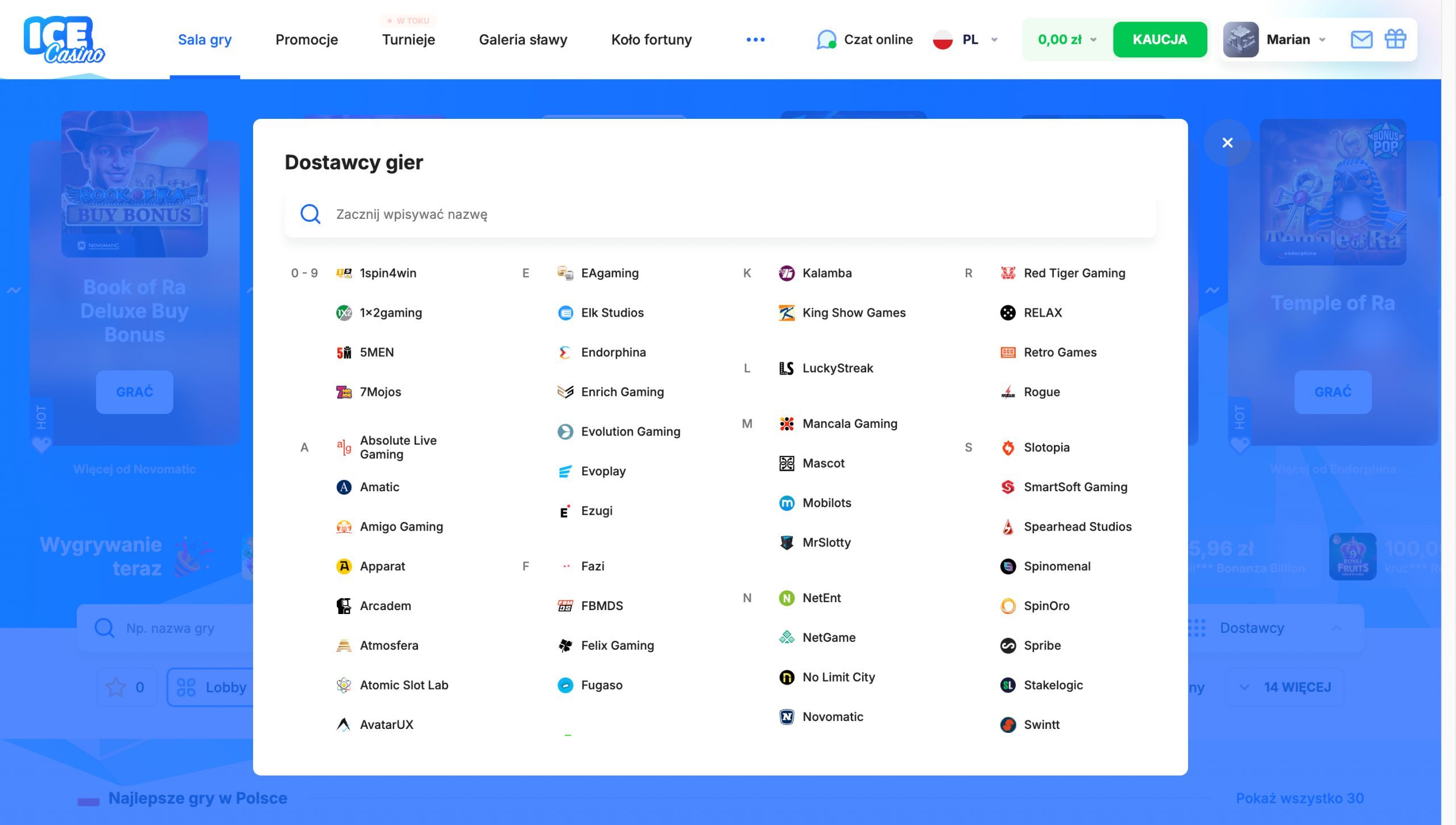Click the Czat online chat bubble icon
This screenshot has width=1456, height=825.
click(x=826, y=40)
